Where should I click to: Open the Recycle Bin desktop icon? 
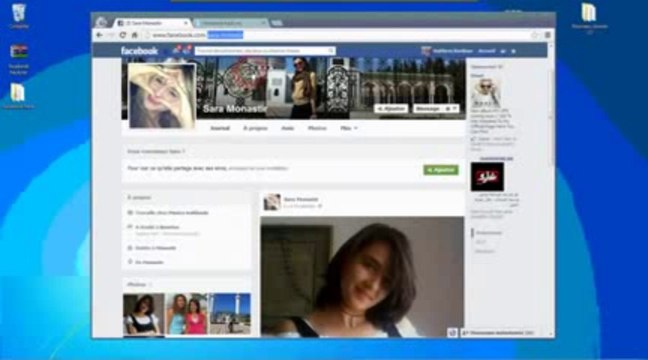(x=19, y=17)
